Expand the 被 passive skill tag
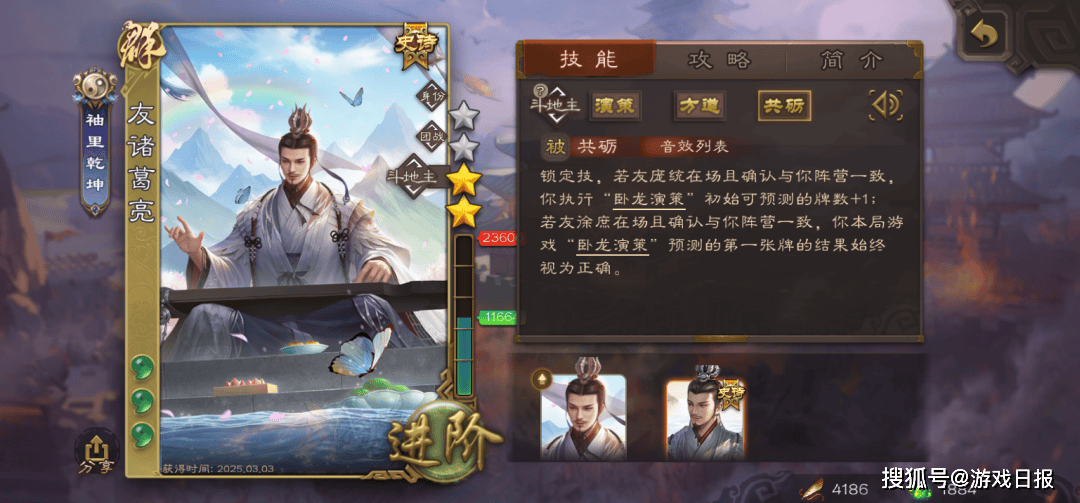 (x=555, y=146)
